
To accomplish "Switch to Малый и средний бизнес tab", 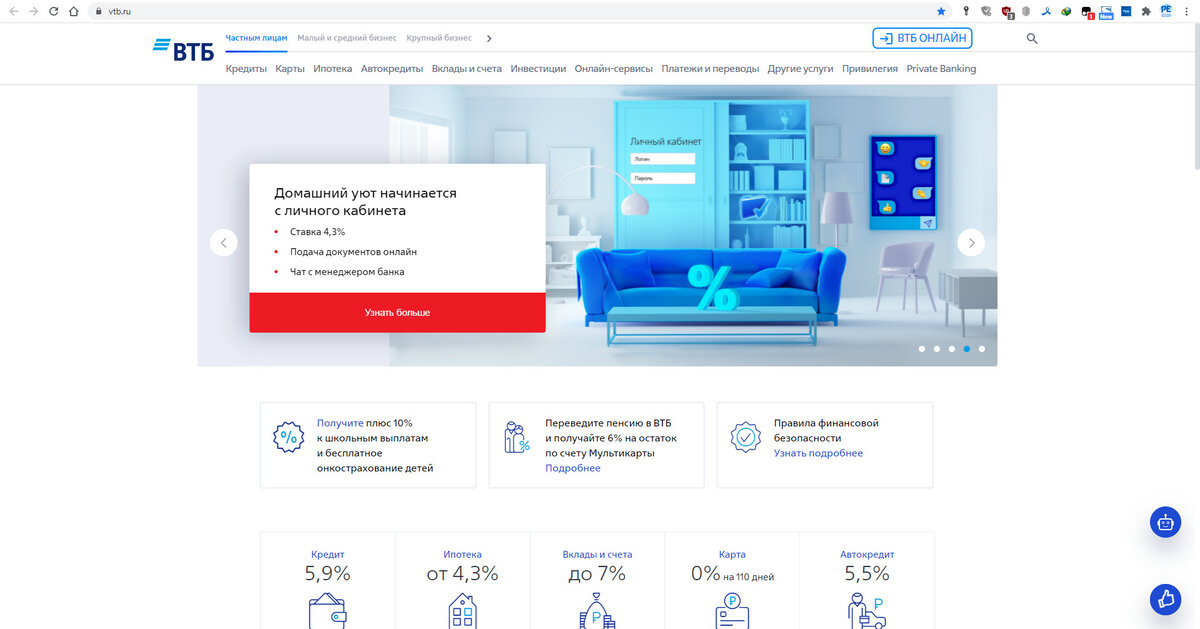I will 347,38.
